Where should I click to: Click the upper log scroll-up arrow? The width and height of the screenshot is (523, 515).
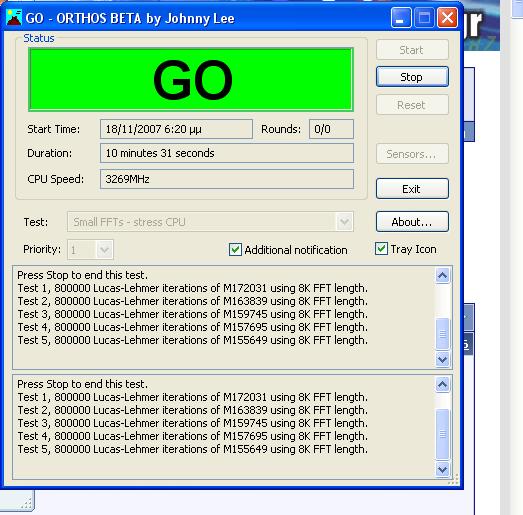coord(443,276)
